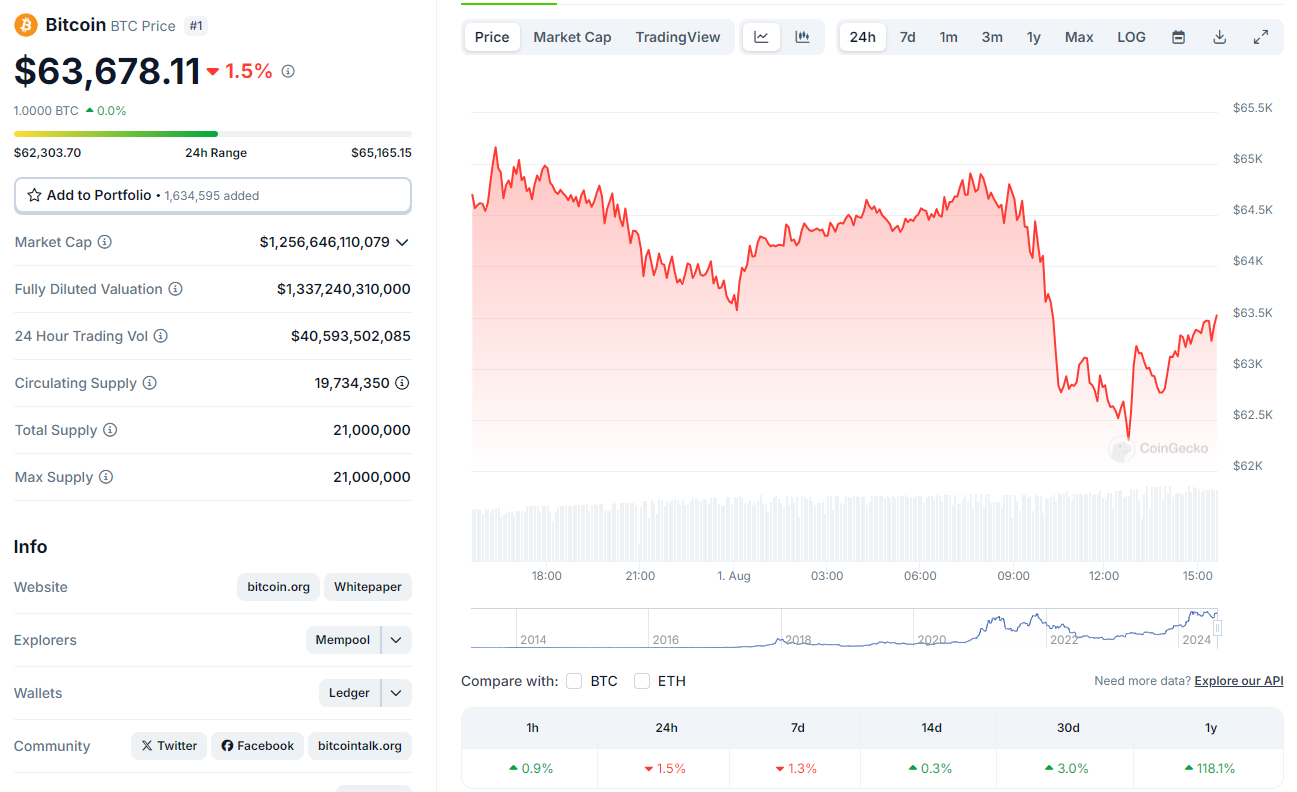The image size is (1297, 792).
Task: Open the bitcoin.org website link
Action: [279, 587]
